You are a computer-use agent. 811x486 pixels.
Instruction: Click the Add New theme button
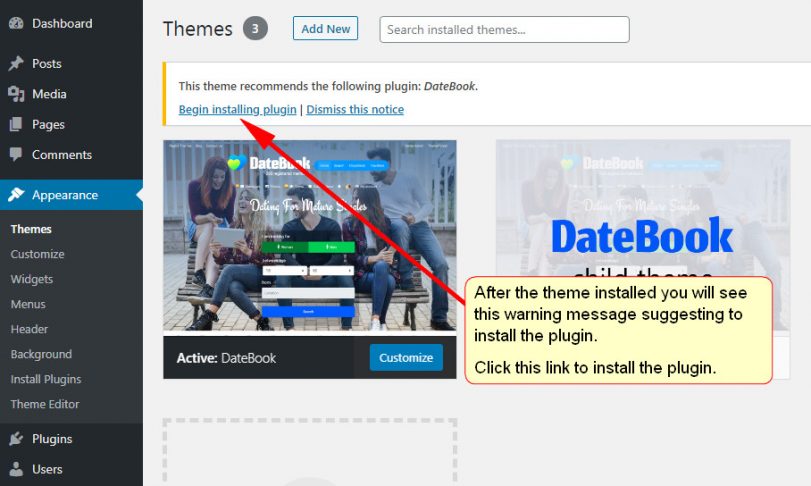tap(325, 28)
